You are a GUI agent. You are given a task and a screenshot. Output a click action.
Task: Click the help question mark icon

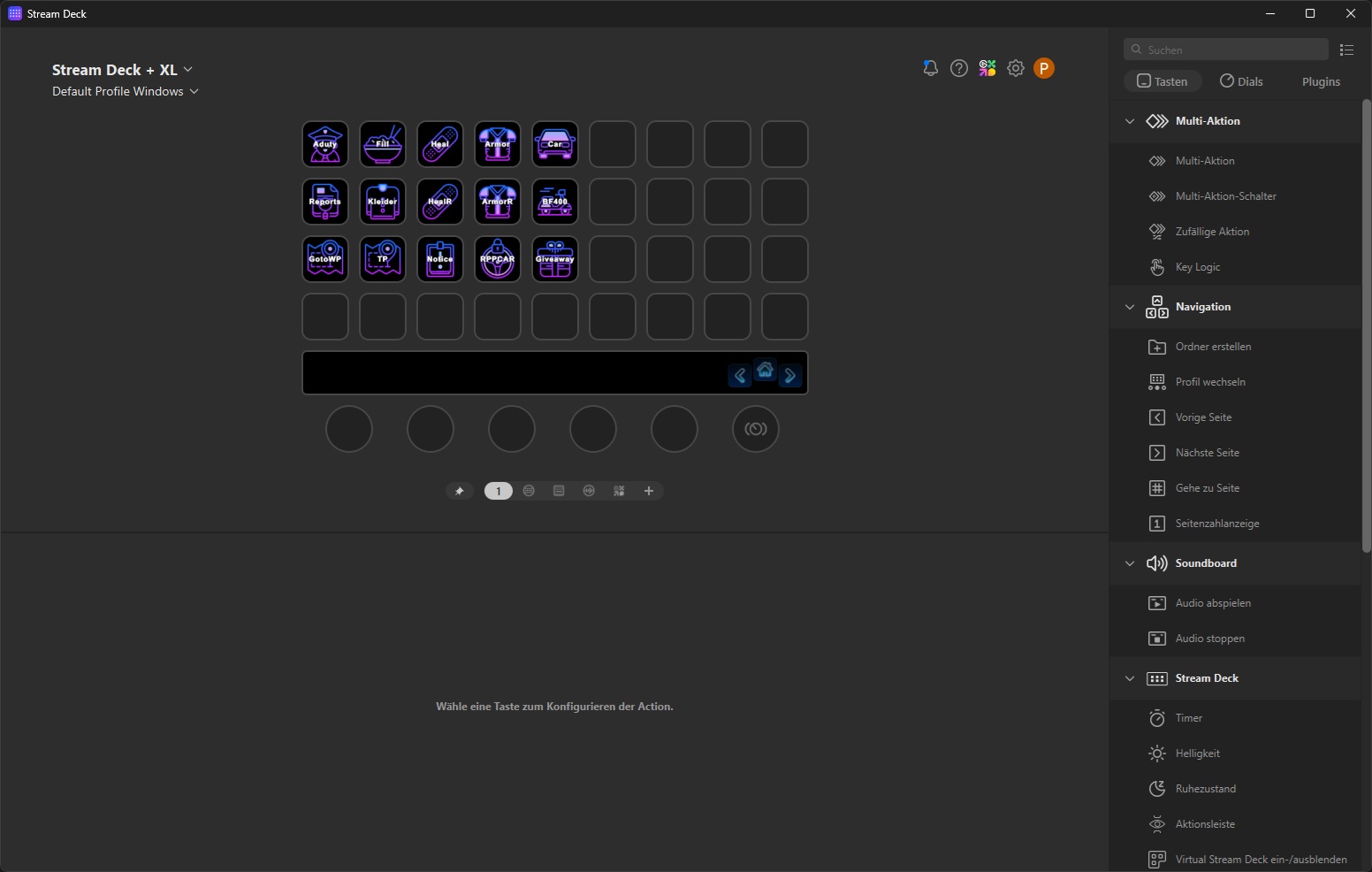coord(959,68)
